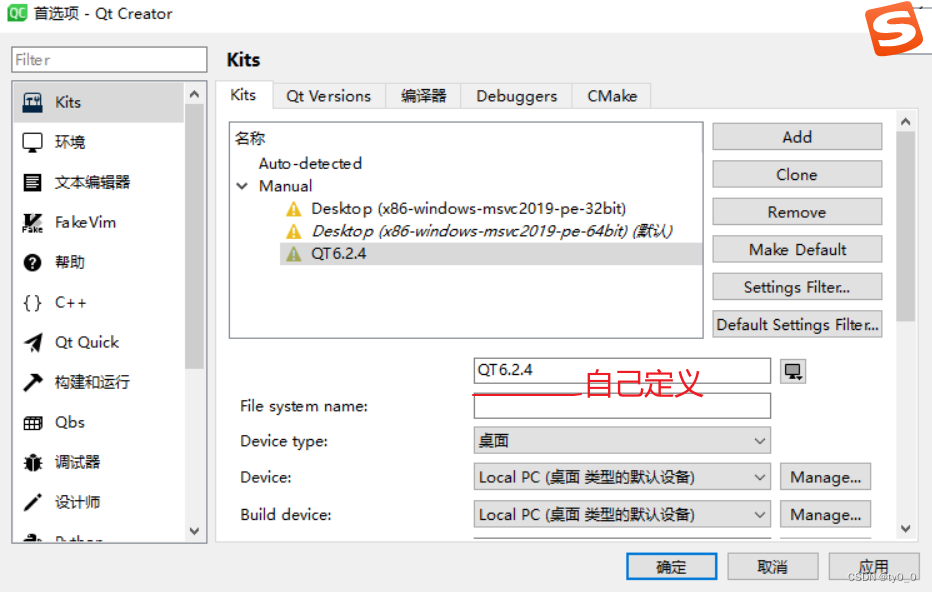Click the warning icon beside QT6.2.4 kit

[x=294, y=254]
